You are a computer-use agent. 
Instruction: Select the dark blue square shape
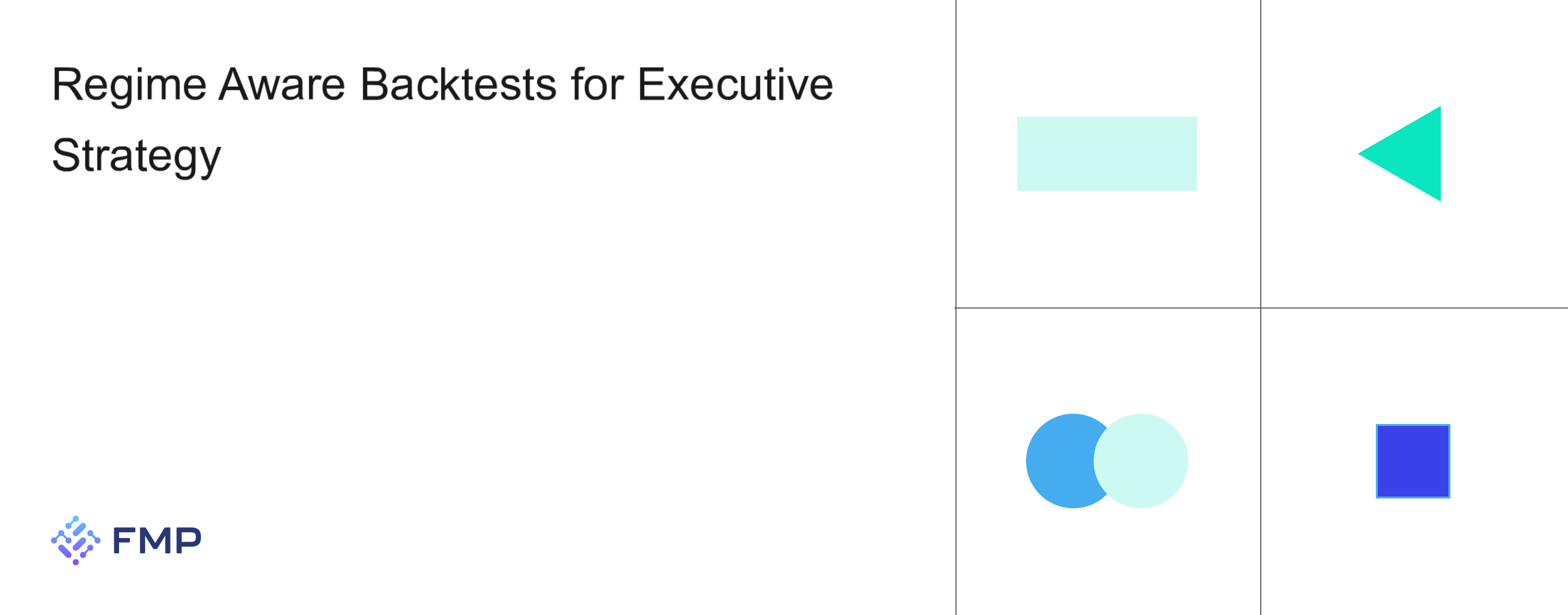tap(1413, 461)
